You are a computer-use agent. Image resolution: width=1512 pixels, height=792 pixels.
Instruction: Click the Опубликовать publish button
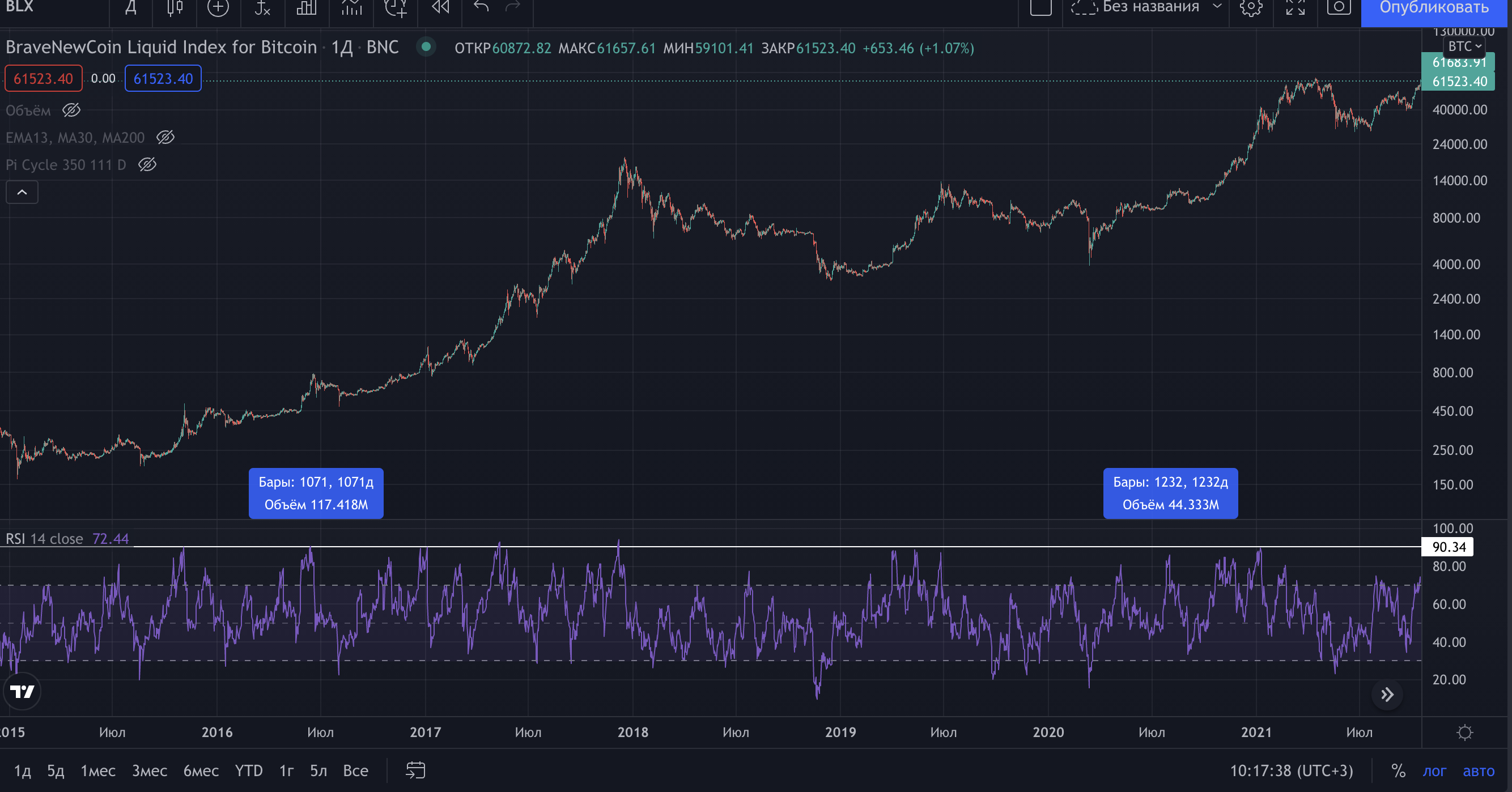click(1433, 8)
